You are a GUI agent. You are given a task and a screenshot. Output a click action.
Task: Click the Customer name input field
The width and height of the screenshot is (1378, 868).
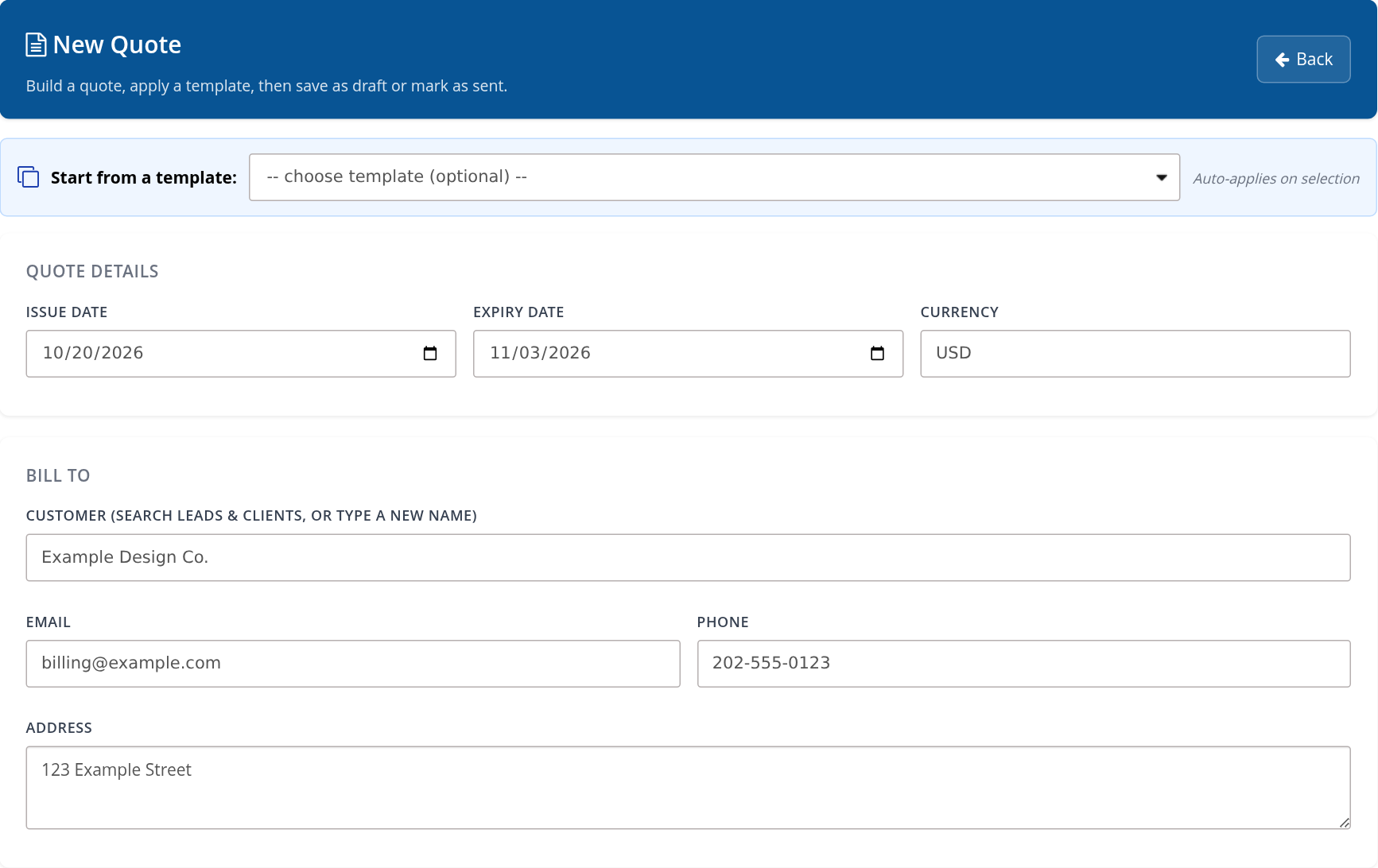point(688,557)
